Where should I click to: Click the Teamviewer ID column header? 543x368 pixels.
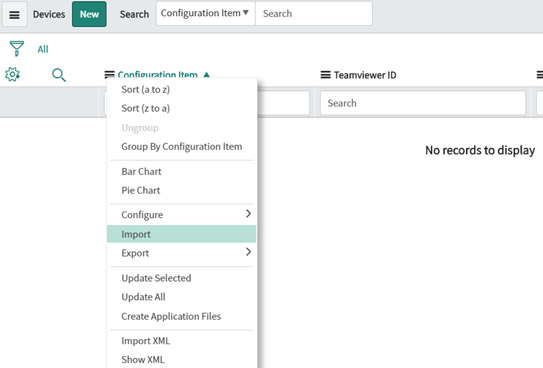click(365, 75)
